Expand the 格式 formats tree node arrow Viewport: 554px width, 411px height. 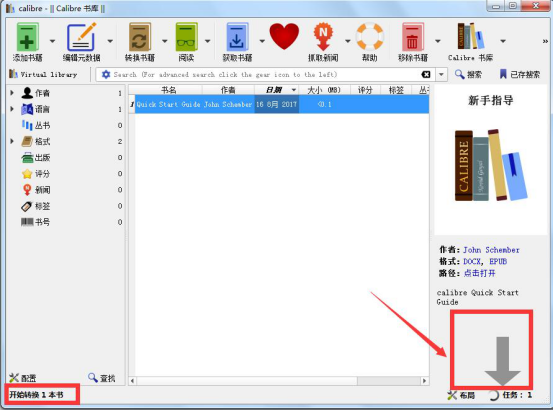12,141
